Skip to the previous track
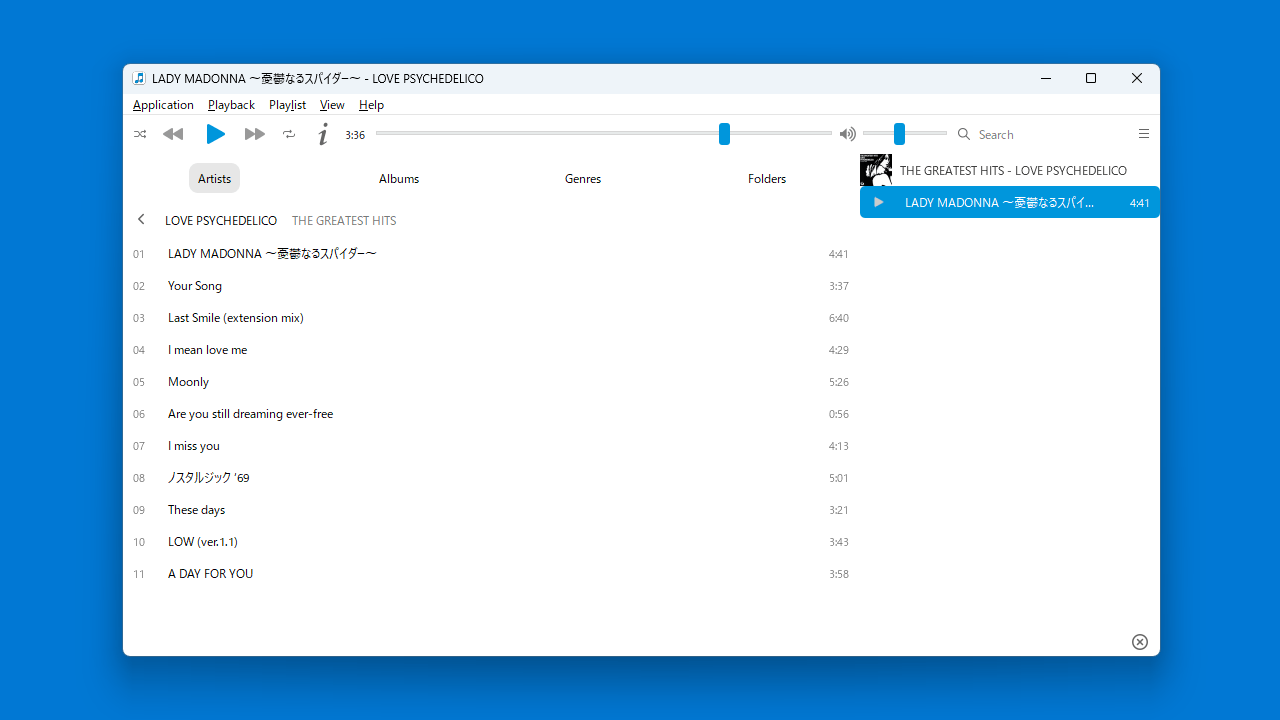Viewport: 1280px width, 720px height. 173,134
